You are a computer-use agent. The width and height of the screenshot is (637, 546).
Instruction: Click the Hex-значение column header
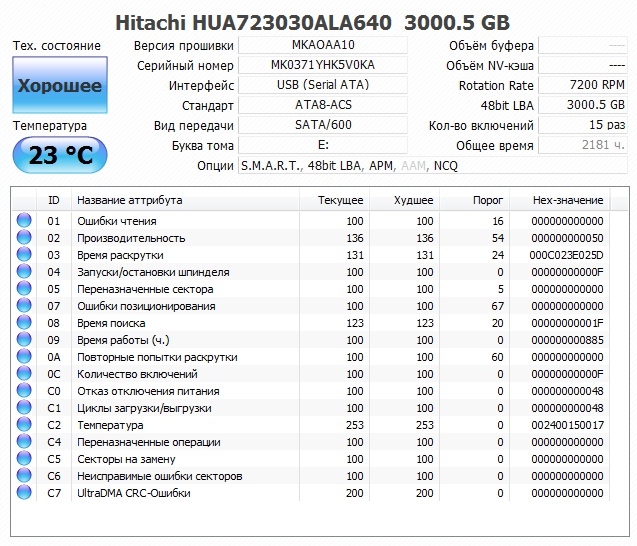559,200
